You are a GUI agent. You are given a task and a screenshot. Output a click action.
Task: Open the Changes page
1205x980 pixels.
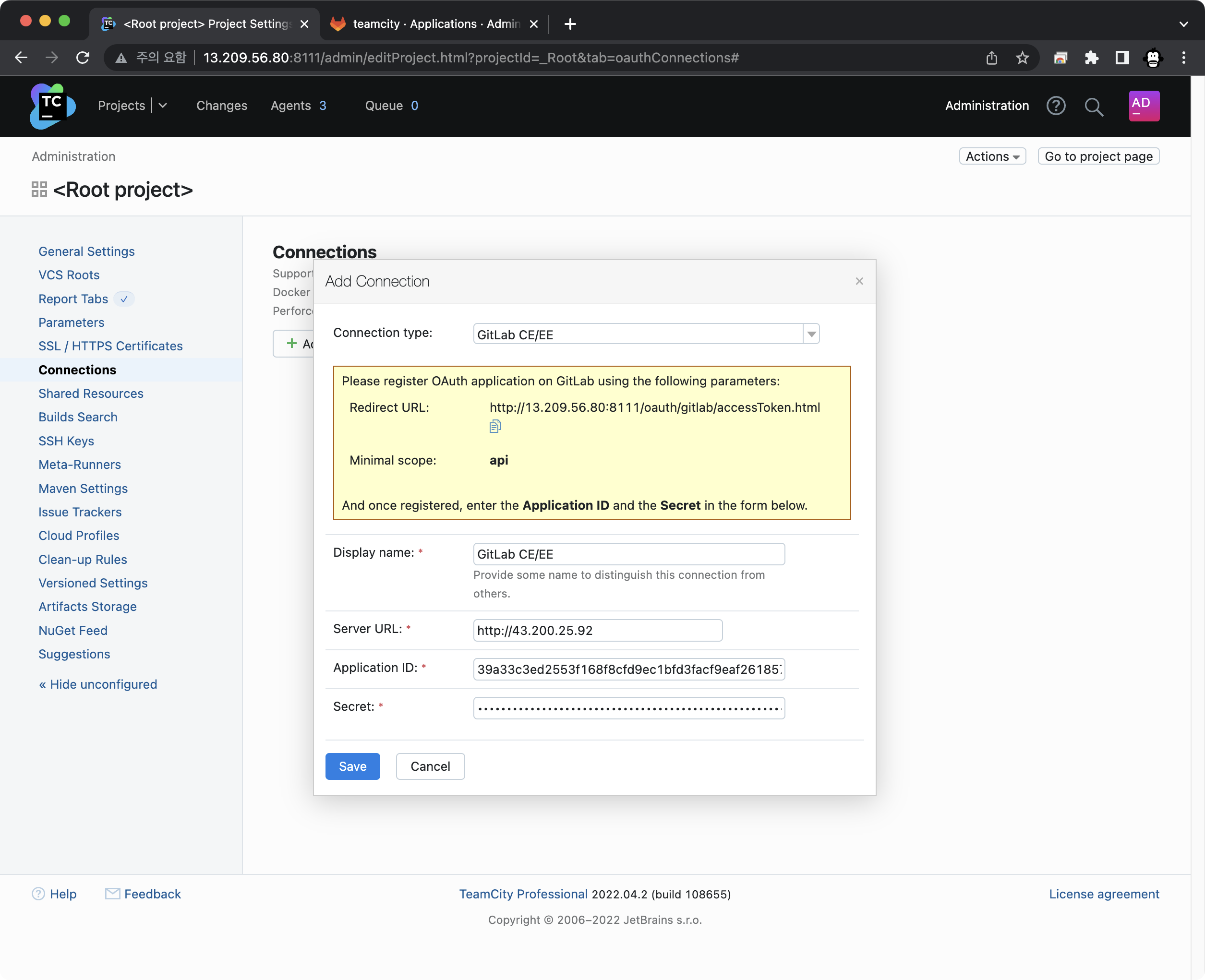pos(221,106)
